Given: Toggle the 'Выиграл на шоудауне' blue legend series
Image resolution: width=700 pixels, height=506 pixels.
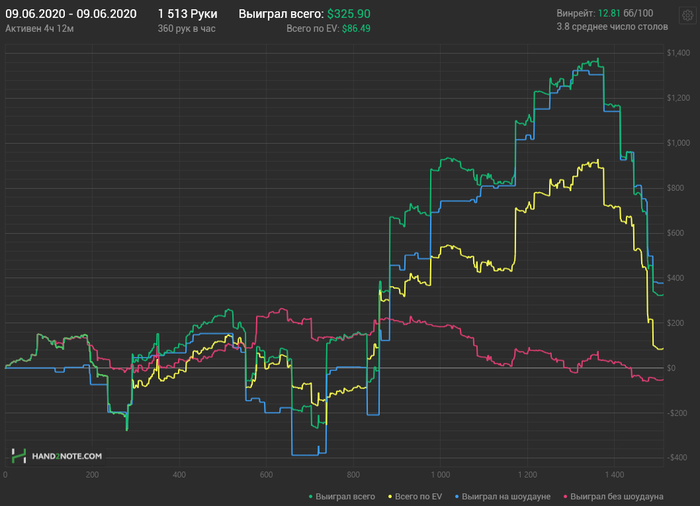Looking at the screenshot, I should tap(502, 496).
